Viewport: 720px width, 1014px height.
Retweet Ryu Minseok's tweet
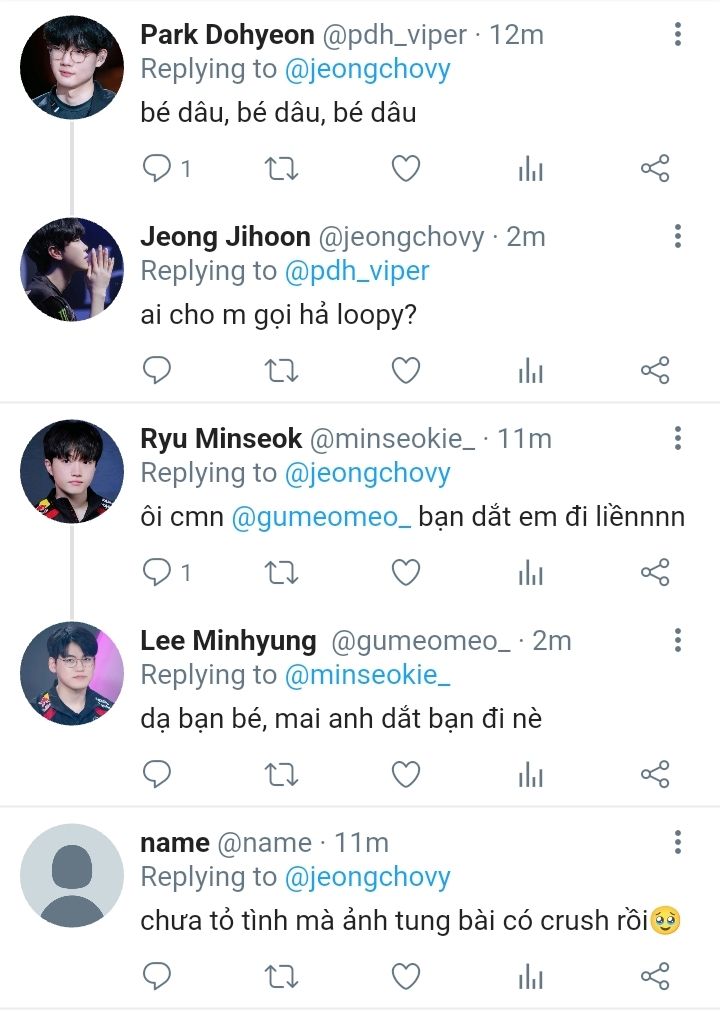[281, 573]
